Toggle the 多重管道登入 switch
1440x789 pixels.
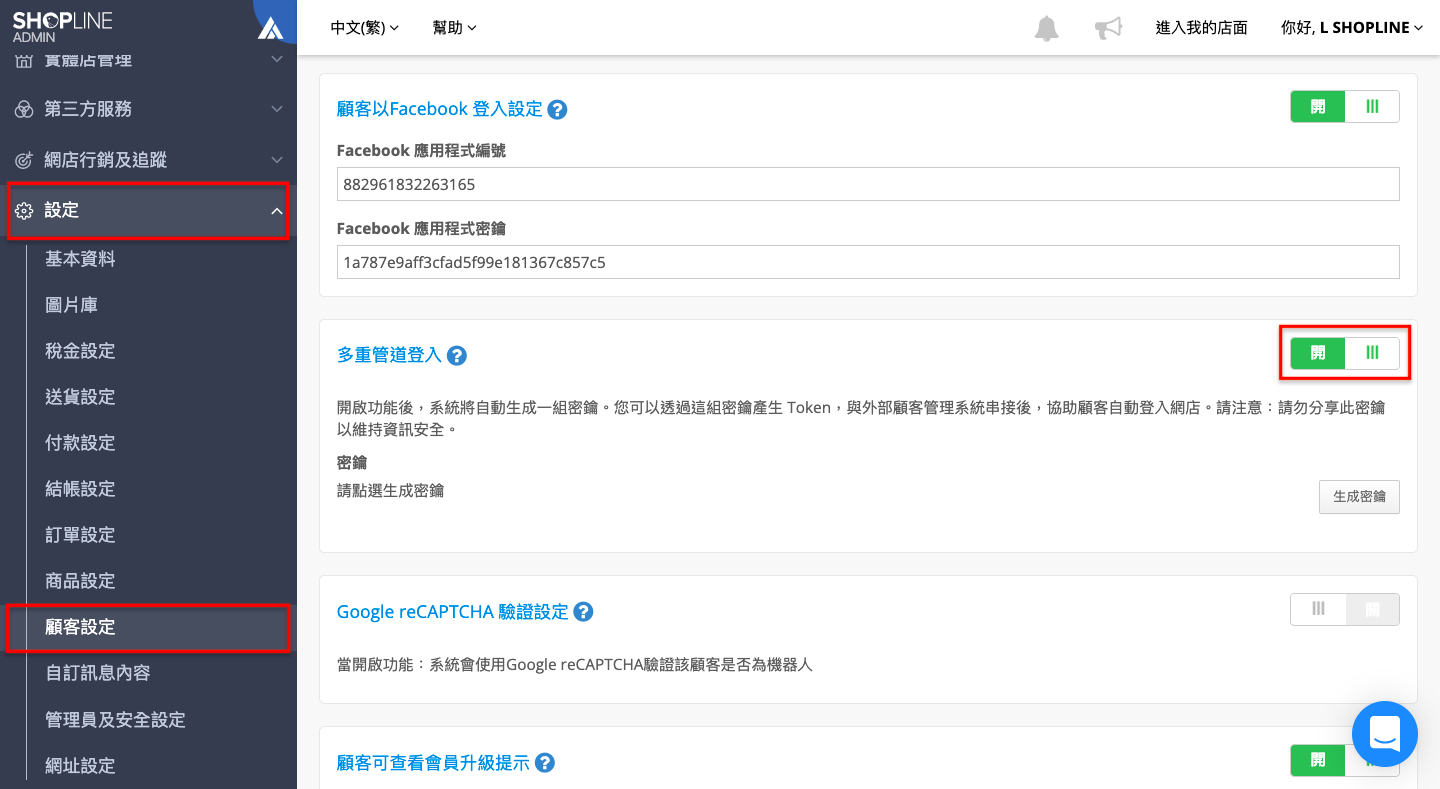(x=1344, y=353)
